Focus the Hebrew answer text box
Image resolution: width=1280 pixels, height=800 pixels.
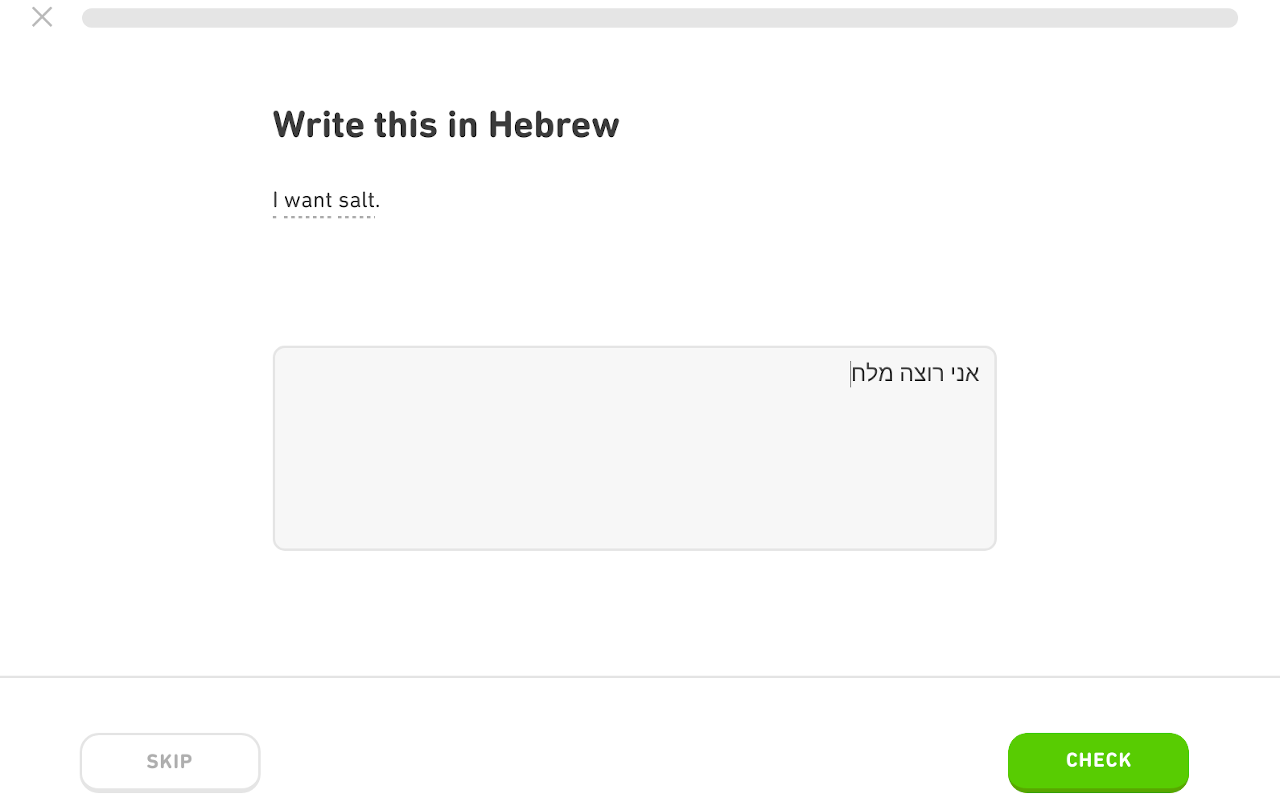pyautogui.click(x=635, y=448)
